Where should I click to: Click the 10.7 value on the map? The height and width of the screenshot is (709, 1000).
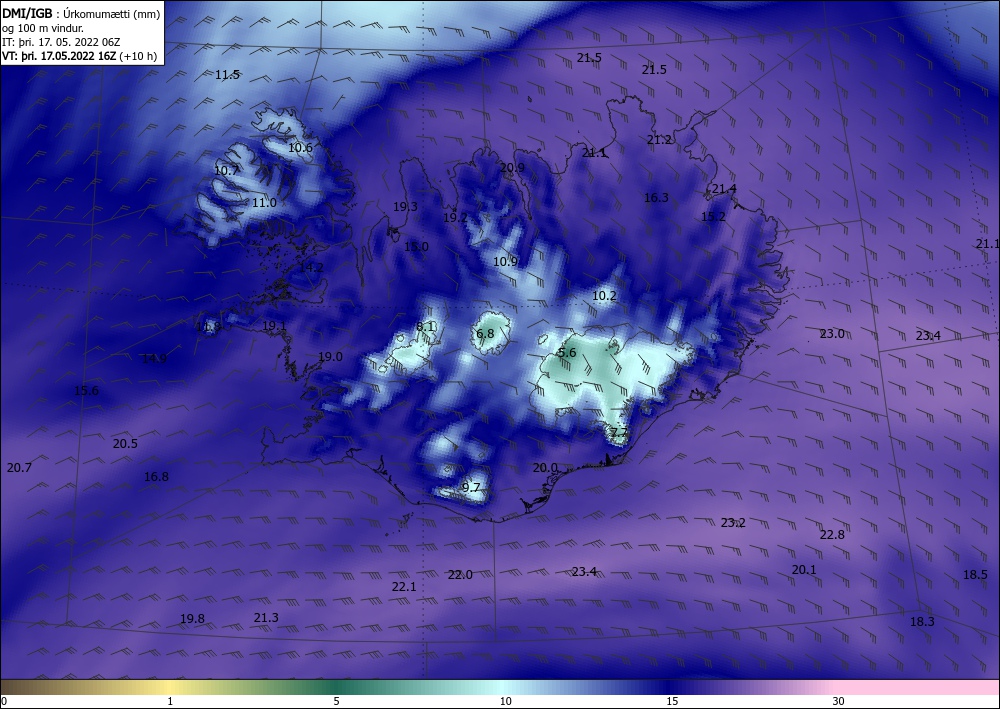click(226, 171)
